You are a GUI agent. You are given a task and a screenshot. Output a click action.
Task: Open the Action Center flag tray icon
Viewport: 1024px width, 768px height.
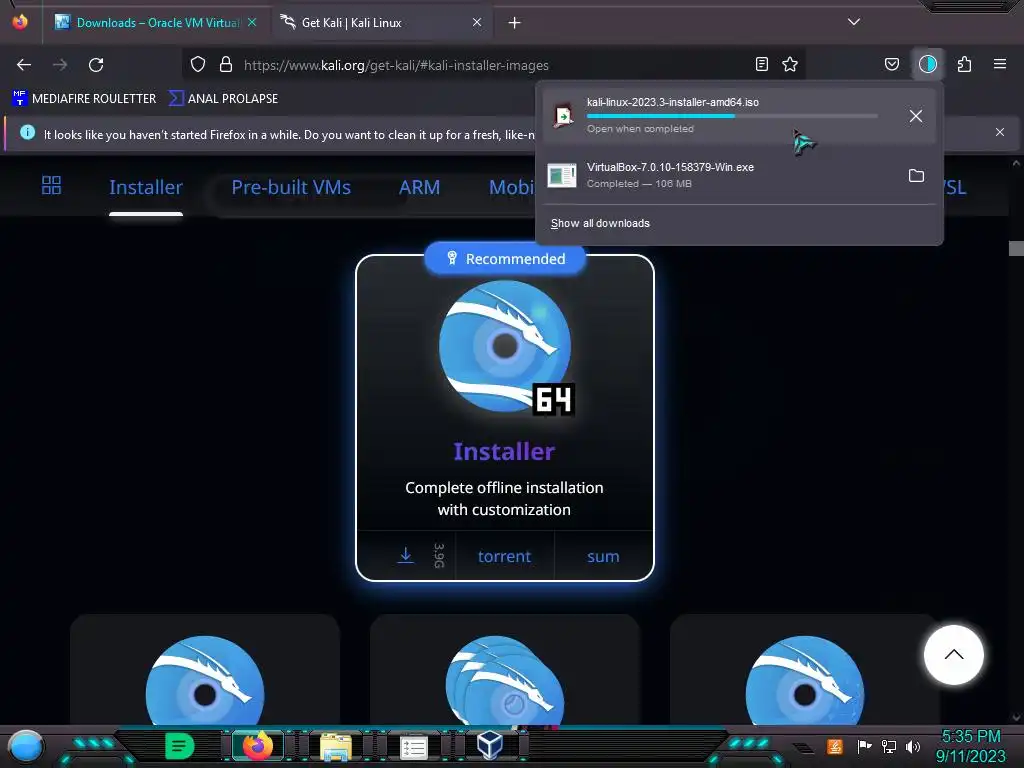[x=864, y=746]
